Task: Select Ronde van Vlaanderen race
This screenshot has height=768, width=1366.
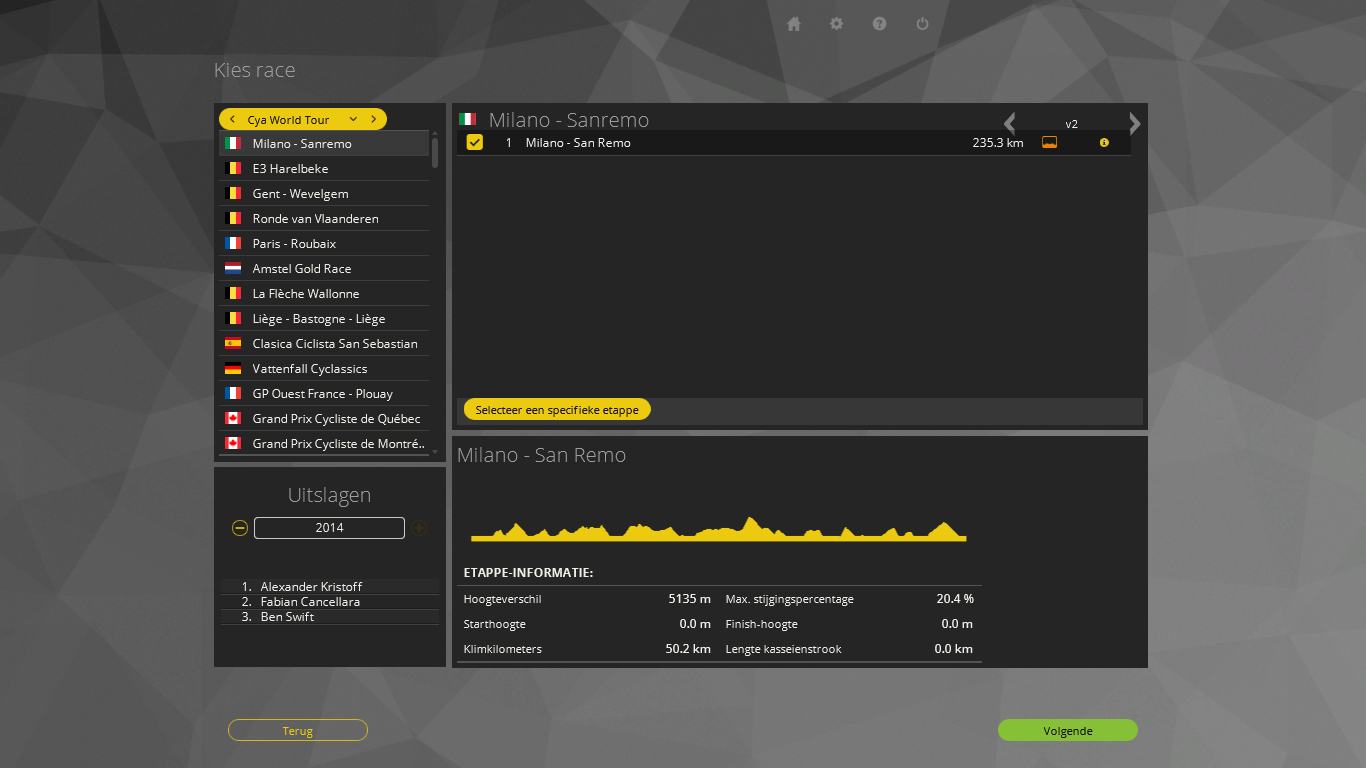Action: click(x=315, y=219)
